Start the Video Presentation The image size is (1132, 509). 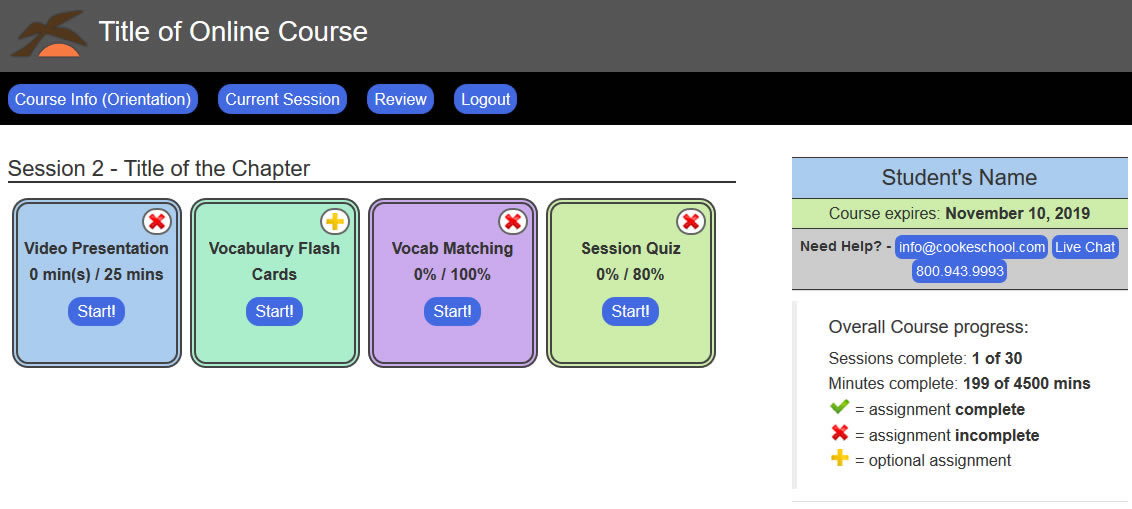[96, 311]
